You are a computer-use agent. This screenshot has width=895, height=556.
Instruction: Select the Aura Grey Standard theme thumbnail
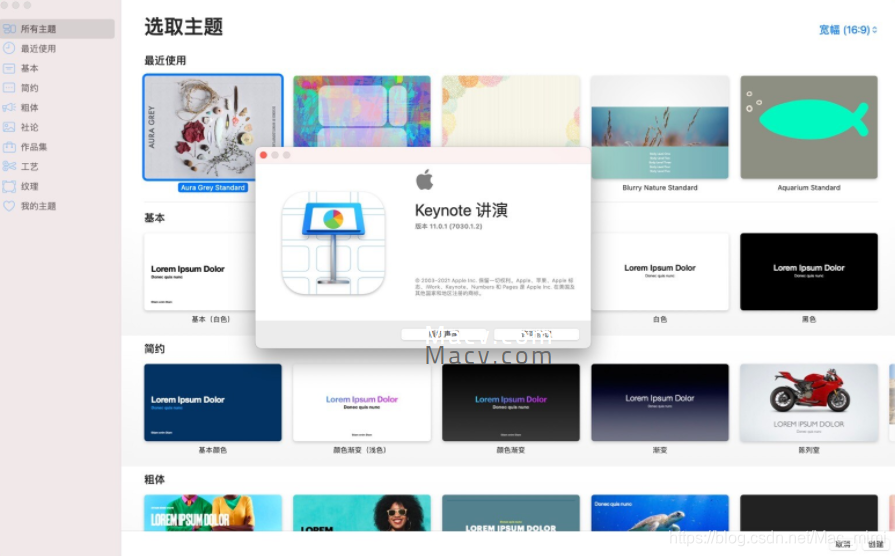(213, 127)
